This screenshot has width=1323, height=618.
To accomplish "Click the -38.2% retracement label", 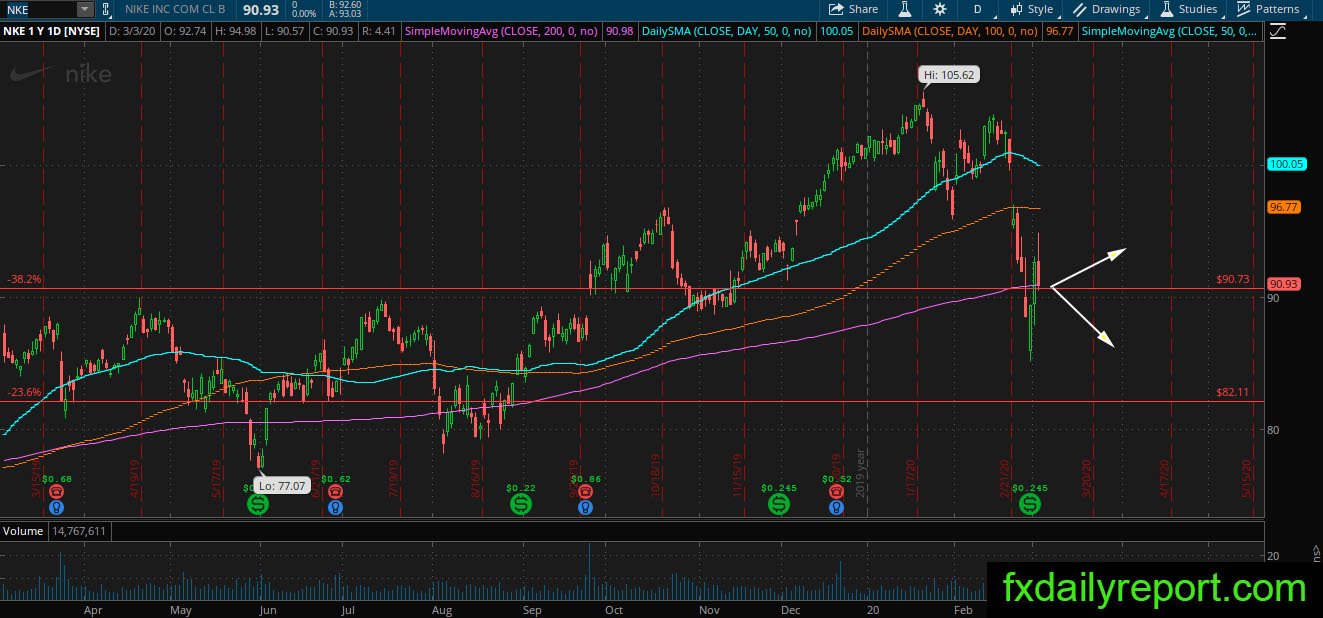I will 23,280.
